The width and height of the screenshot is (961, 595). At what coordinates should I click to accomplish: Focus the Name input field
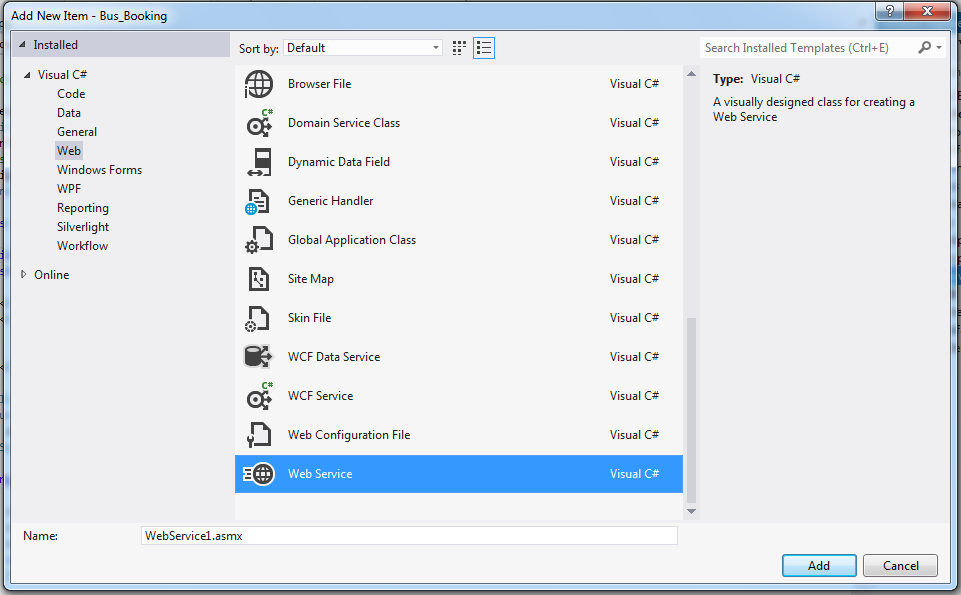pyautogui.click(x=409, y=536)
